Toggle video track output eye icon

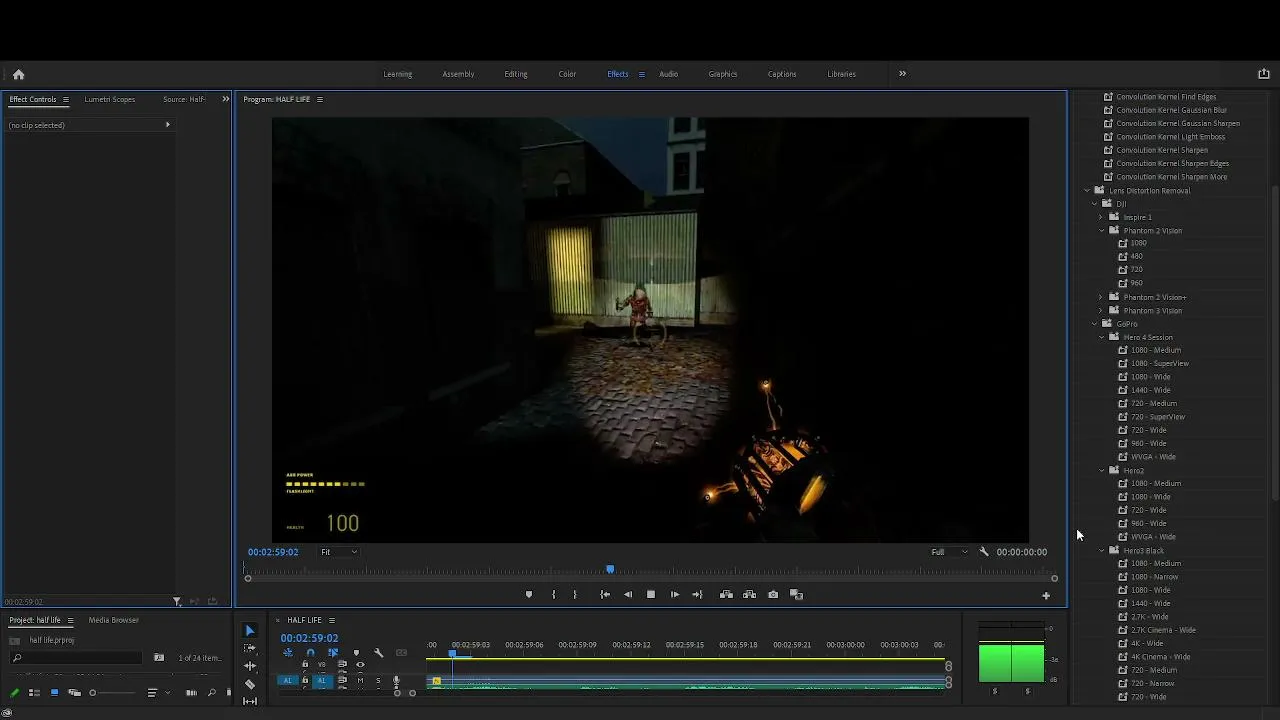360,665
